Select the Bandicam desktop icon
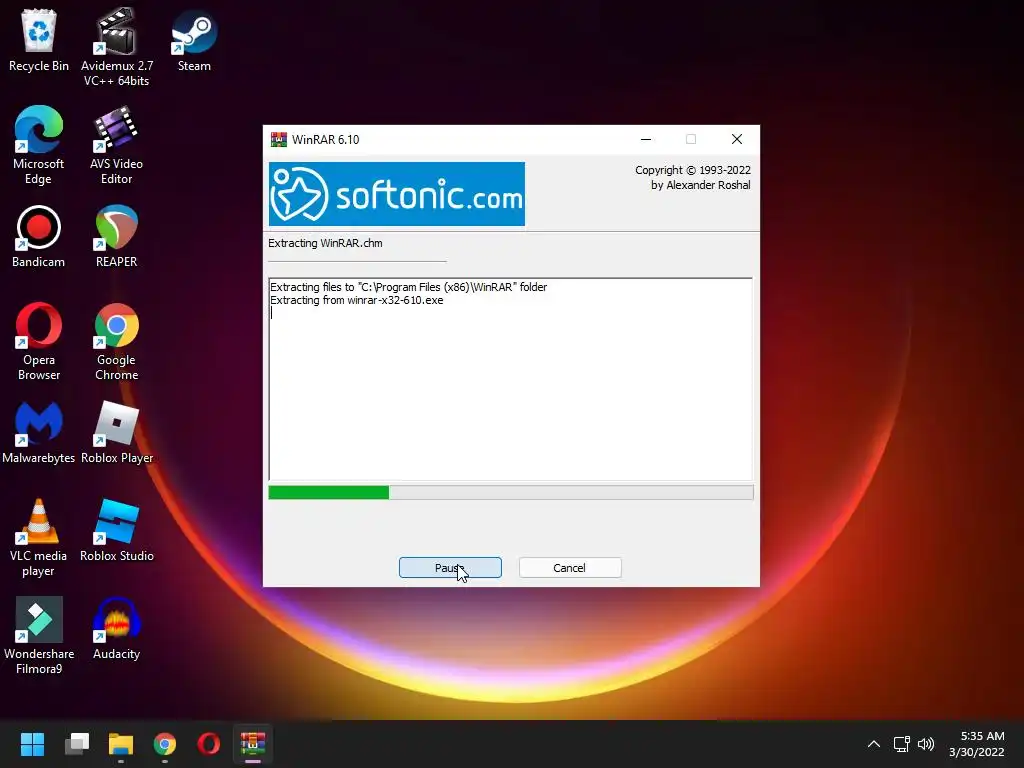1024x768 pixels. pyautogui.click(x=39, y=236)
